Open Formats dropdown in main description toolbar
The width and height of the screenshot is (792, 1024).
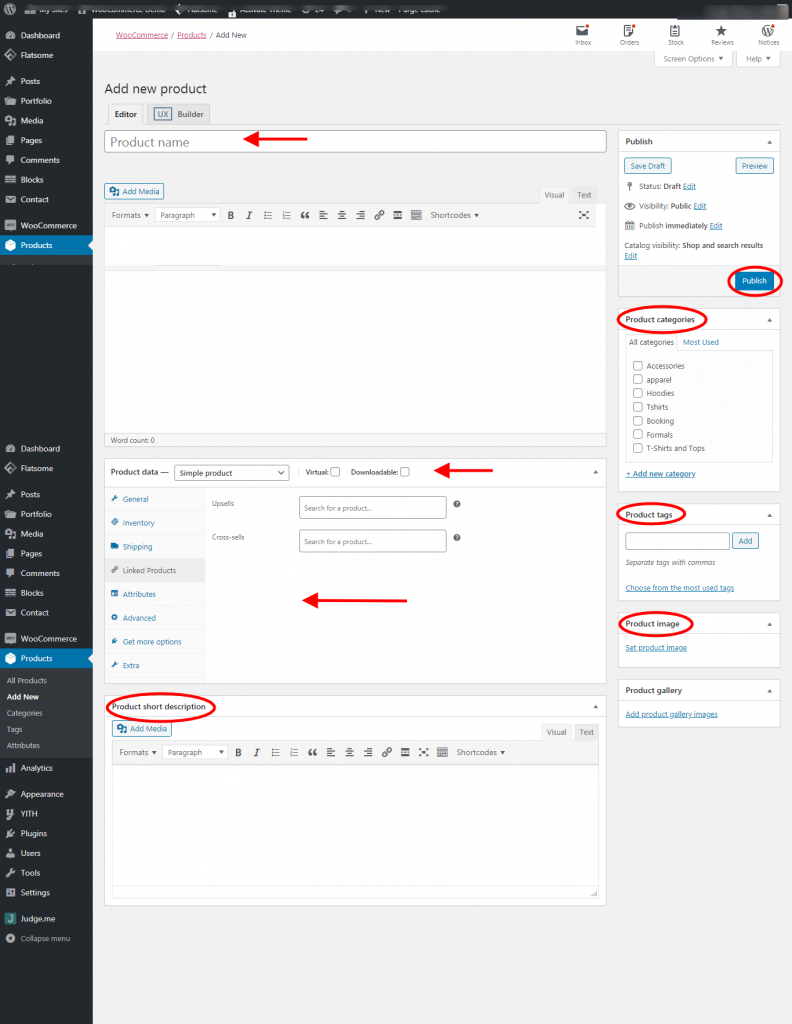tap(130, 215)
